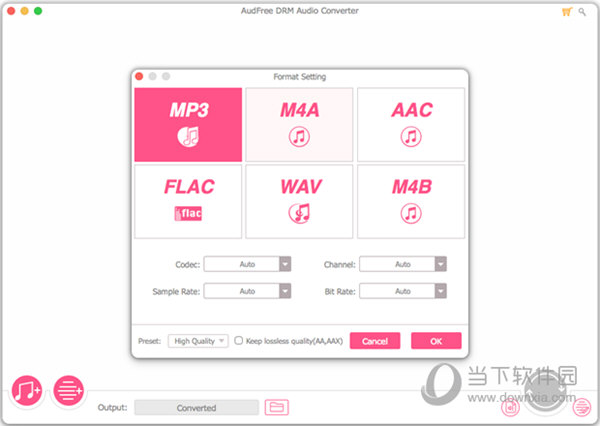Screen dimensions: 600x426
Task: Click the register key icon
Action: [582, 12]
